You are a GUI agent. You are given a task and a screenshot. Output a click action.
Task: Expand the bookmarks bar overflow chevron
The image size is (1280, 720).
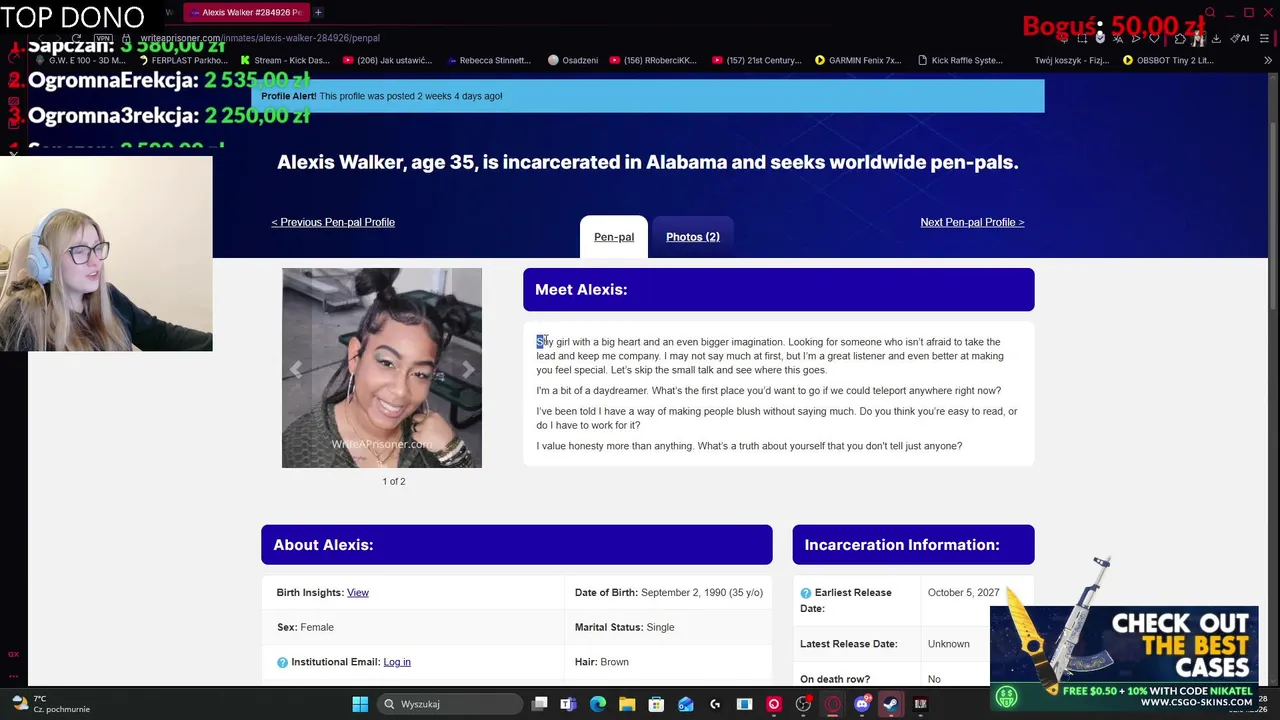tap(1270, 60)
